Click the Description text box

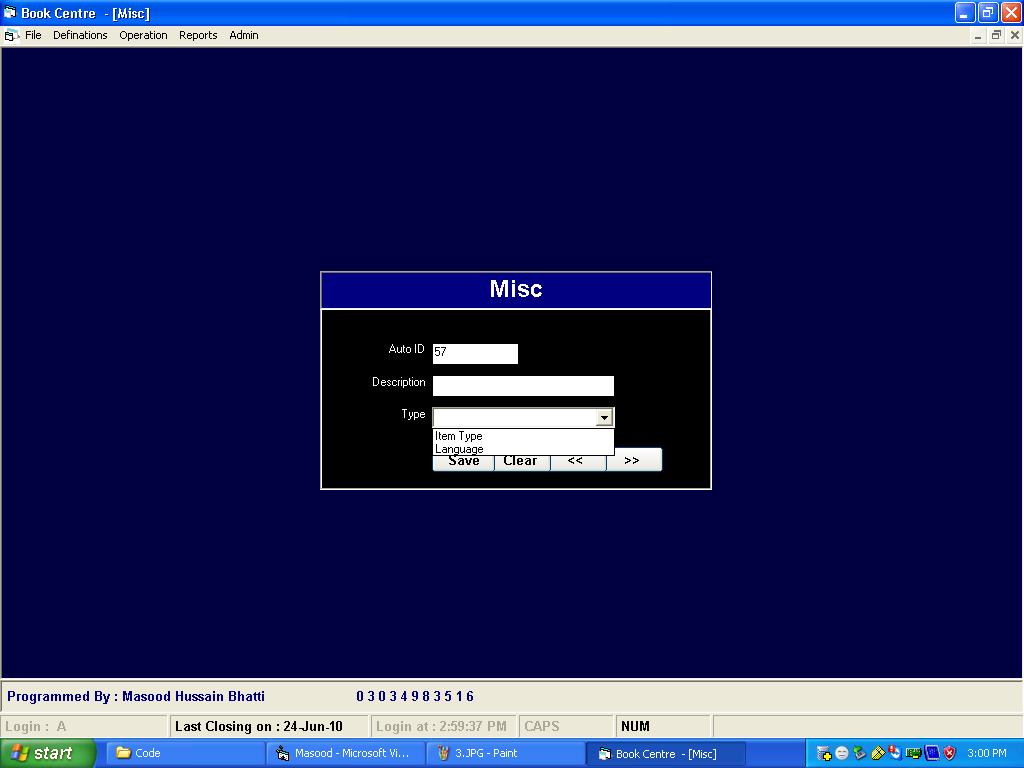pos(523,385)
